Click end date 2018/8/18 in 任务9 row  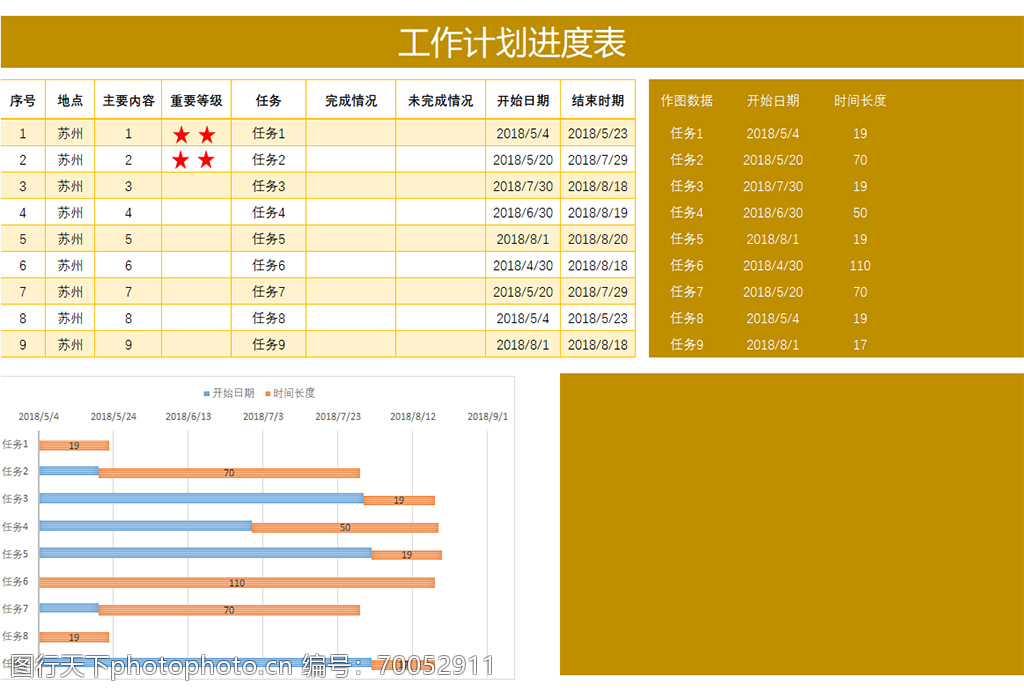pos(598,345)
